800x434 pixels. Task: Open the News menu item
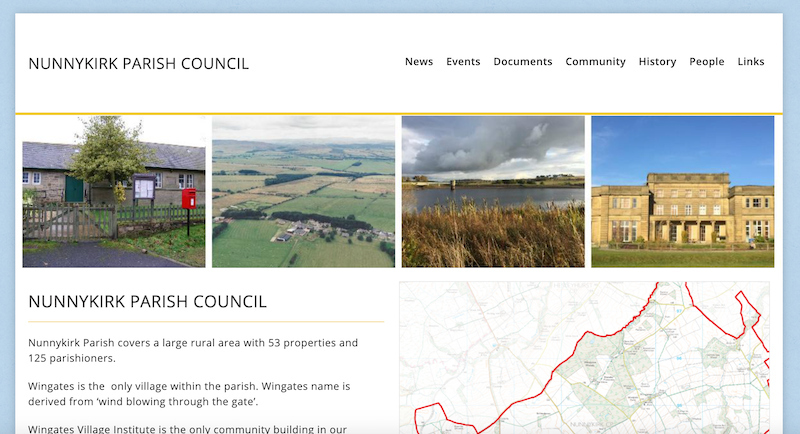[418, 62]
